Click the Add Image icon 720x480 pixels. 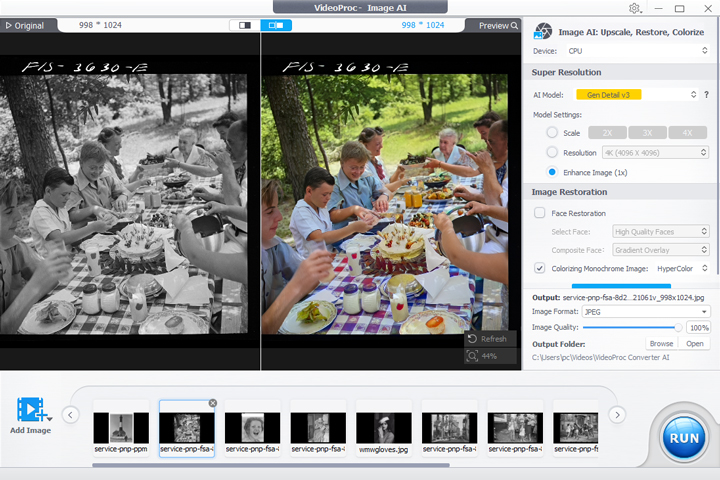coord(32,411)
